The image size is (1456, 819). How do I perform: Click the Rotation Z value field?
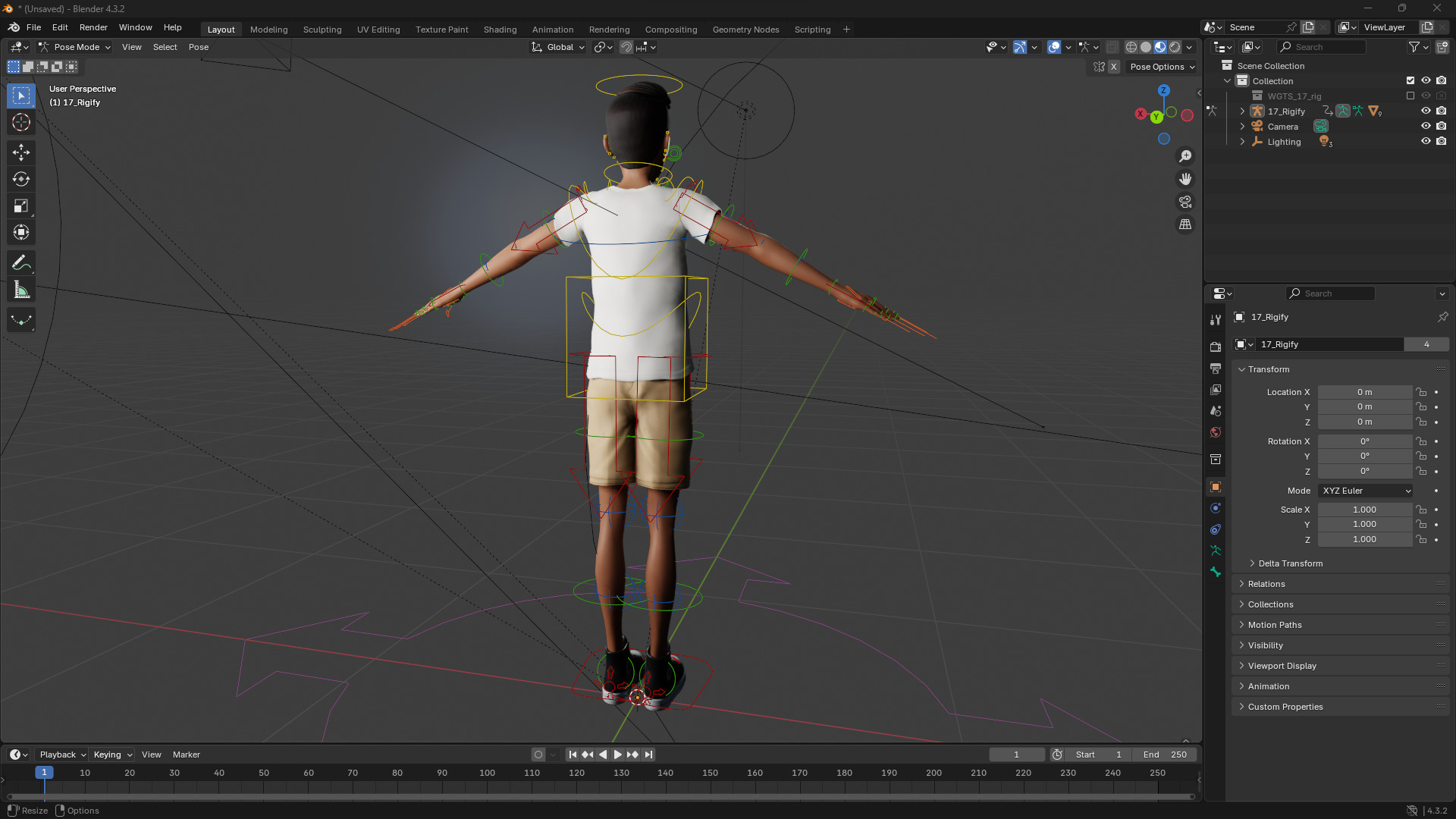1365,471
